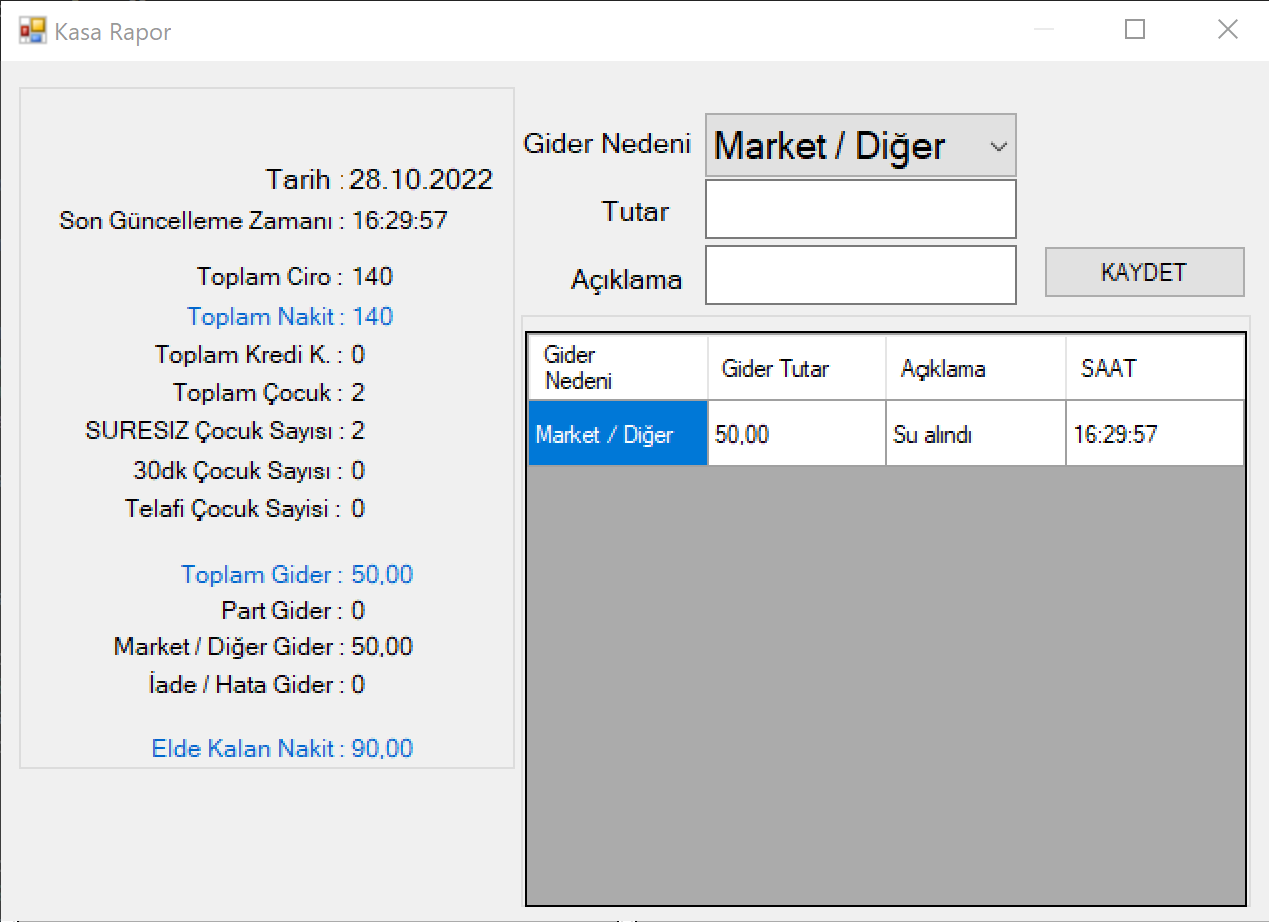Click the Kasa Rapor app icon
Screen dimensions: 1269x922
click(x=33, y=31)
